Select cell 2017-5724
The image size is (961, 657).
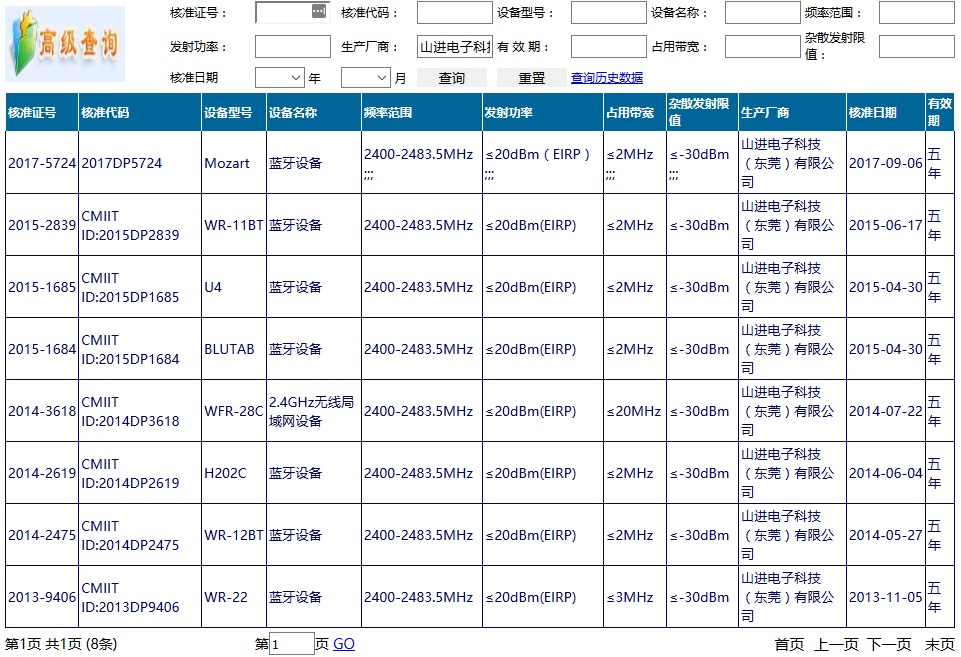[42, 163]
